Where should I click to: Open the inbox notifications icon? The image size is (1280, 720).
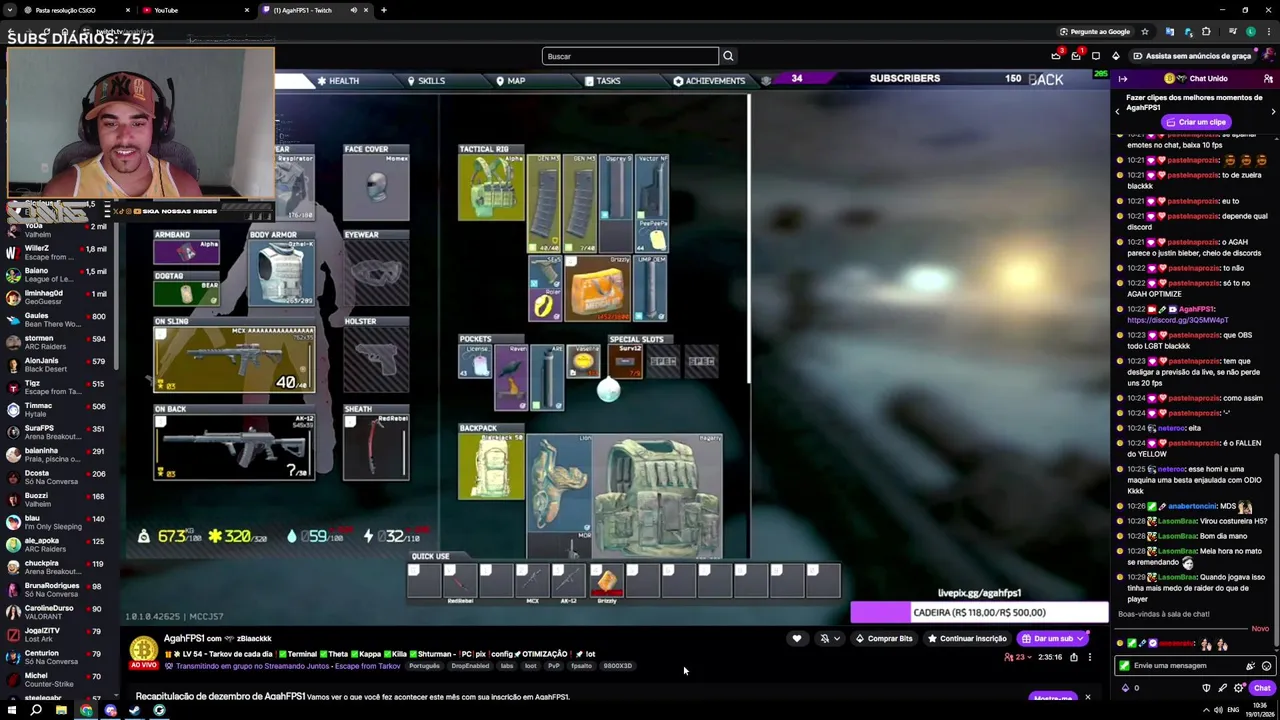pyautogui.click(x=1076, y=56)
